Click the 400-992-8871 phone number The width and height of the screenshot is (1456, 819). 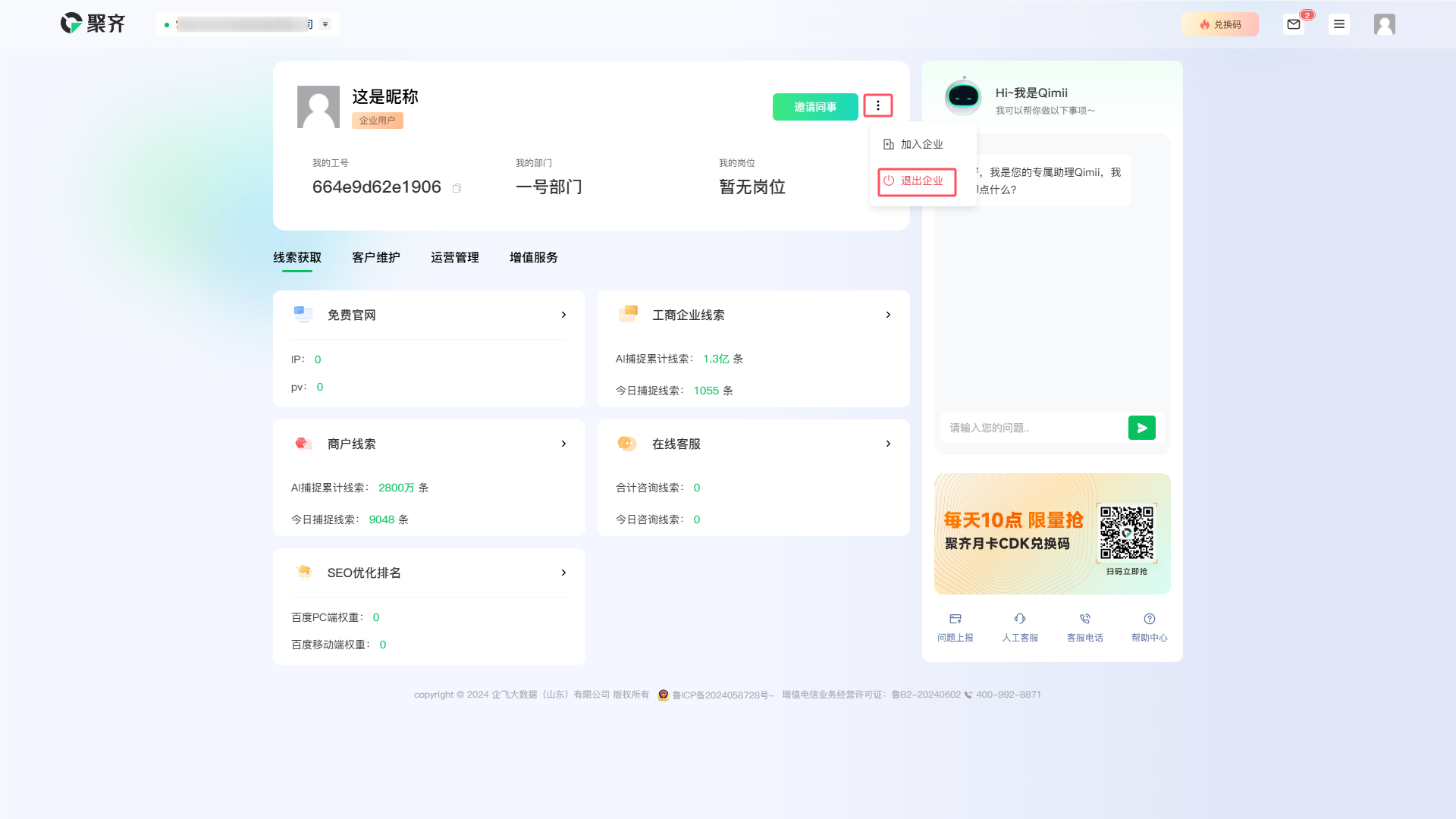coord(1009,695)
